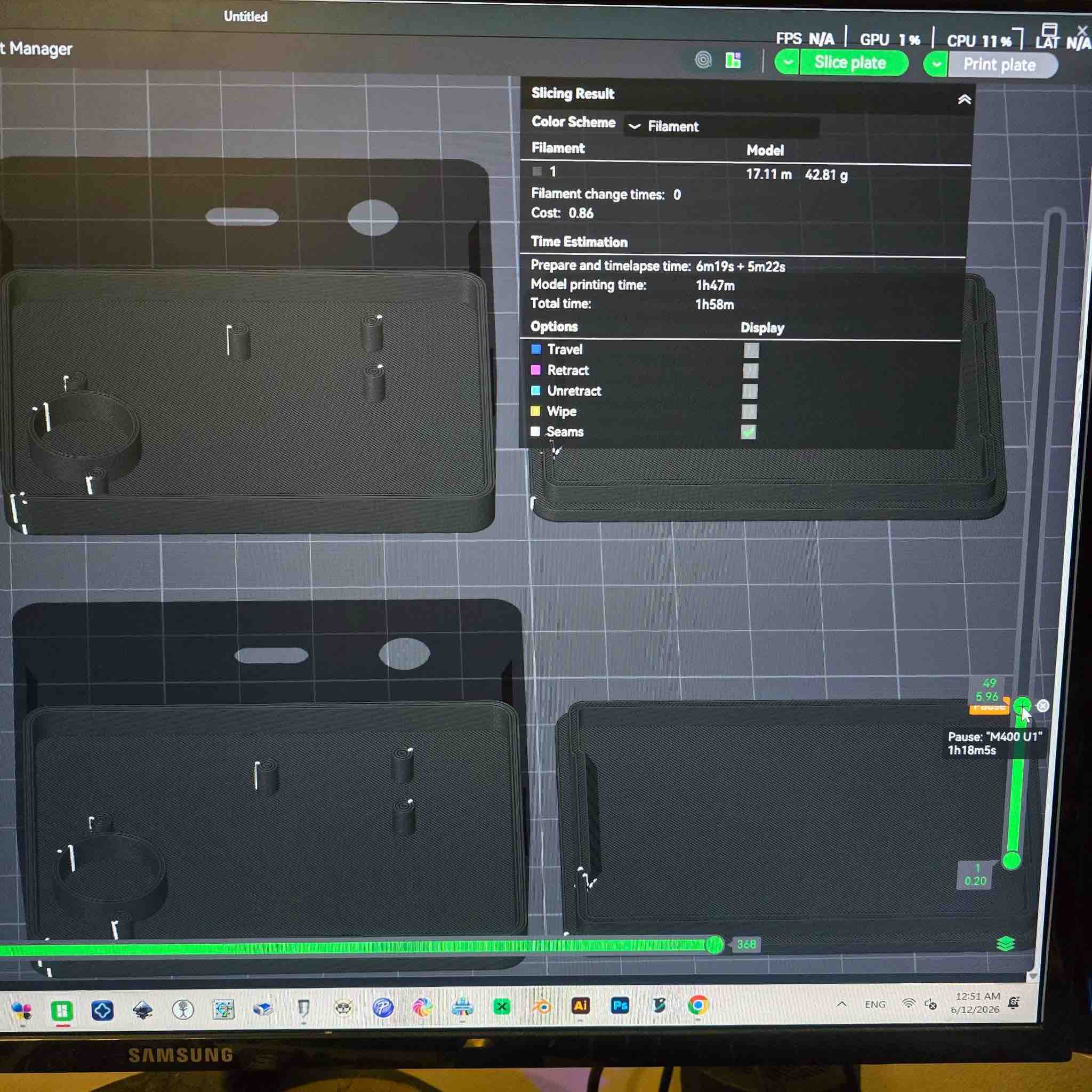Remove the pause marker with its X icon

[x=1043, y=705]
